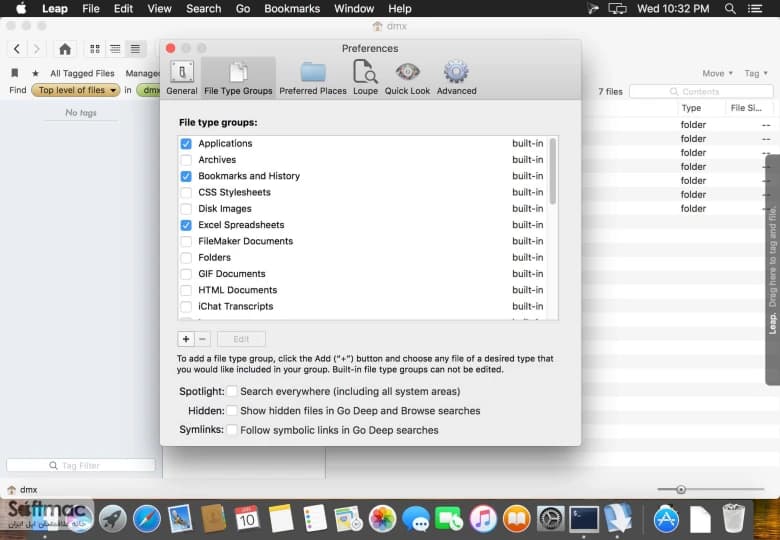This screenshot has height=540, width=780.
Task: Open Quick Look preferences
Action: (407, 78)
